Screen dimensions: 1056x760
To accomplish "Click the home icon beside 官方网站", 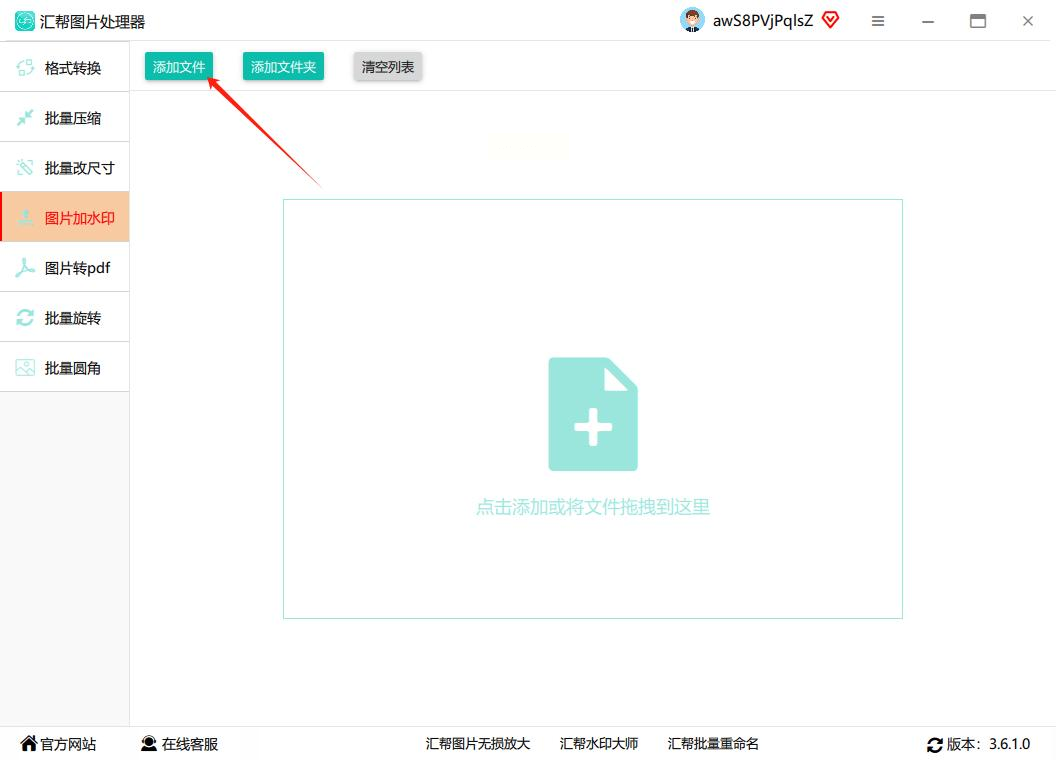I will pos(28,743).
